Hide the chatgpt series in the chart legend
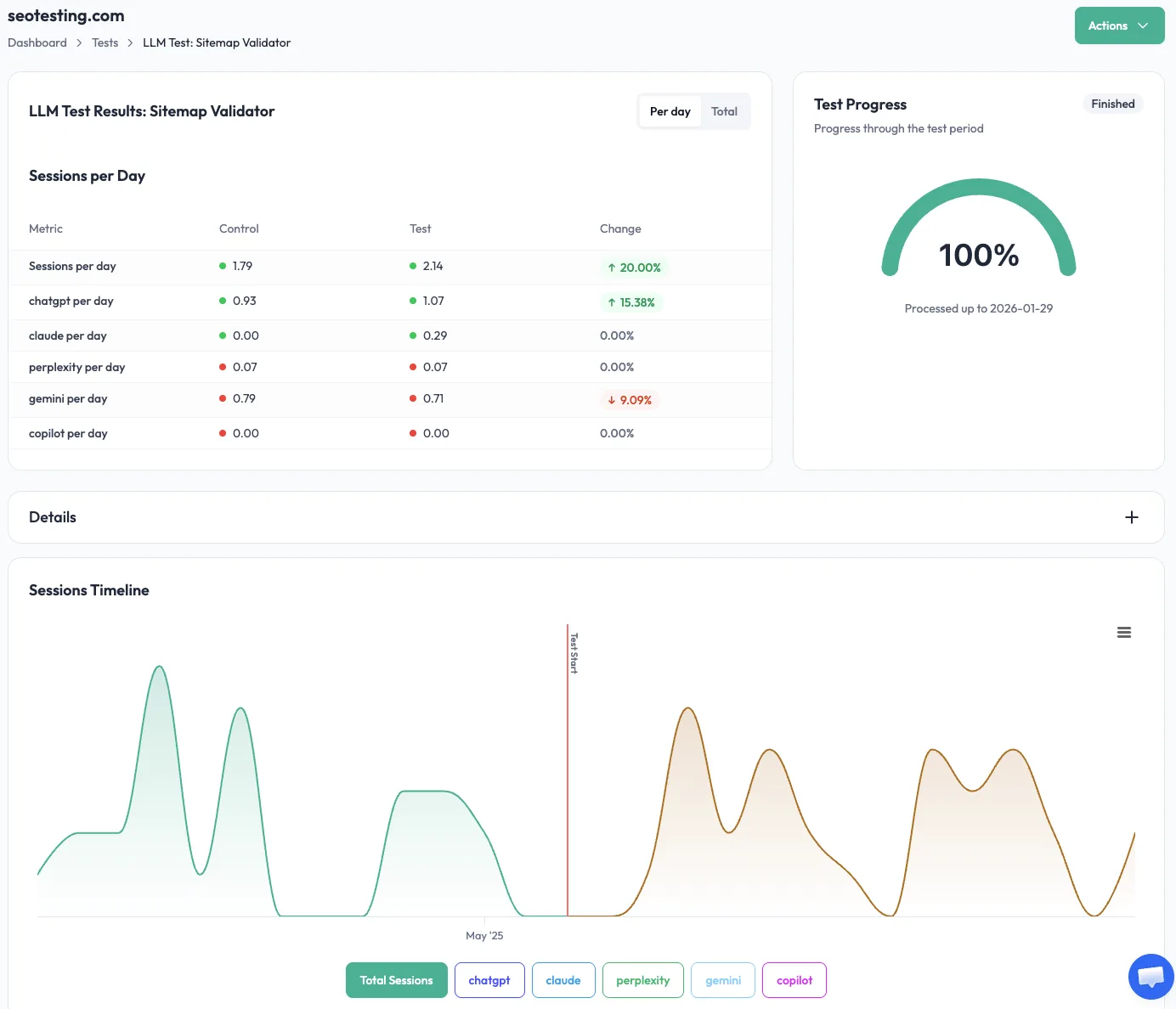The image size is (1176, 1009). pos(489,980)
